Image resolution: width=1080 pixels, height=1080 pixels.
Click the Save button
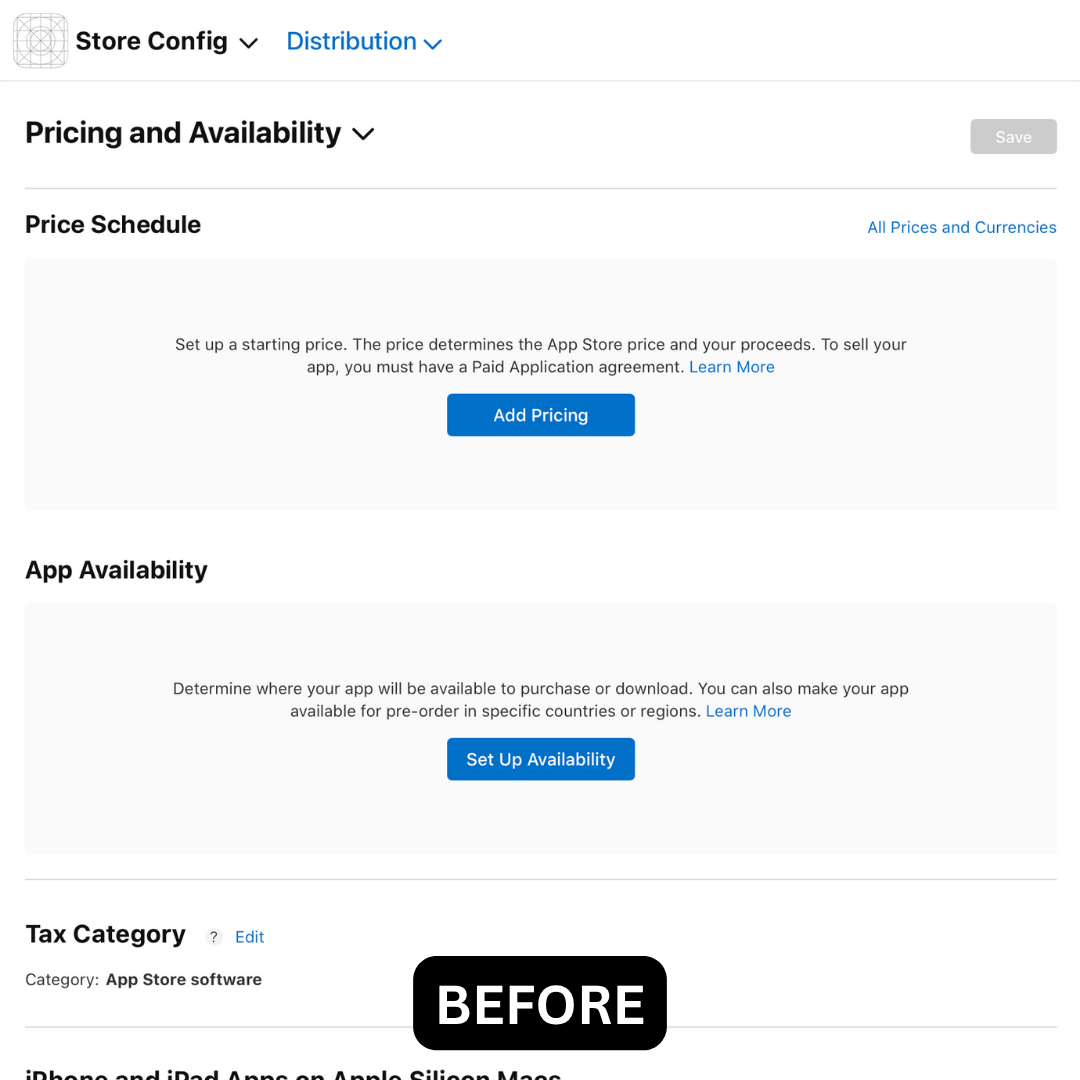point(1013,136)
